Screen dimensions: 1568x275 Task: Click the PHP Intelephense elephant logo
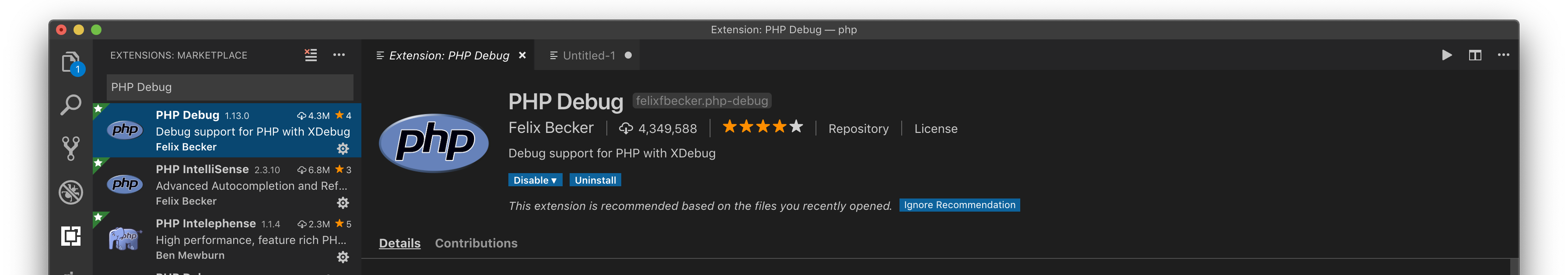point(126,238)
